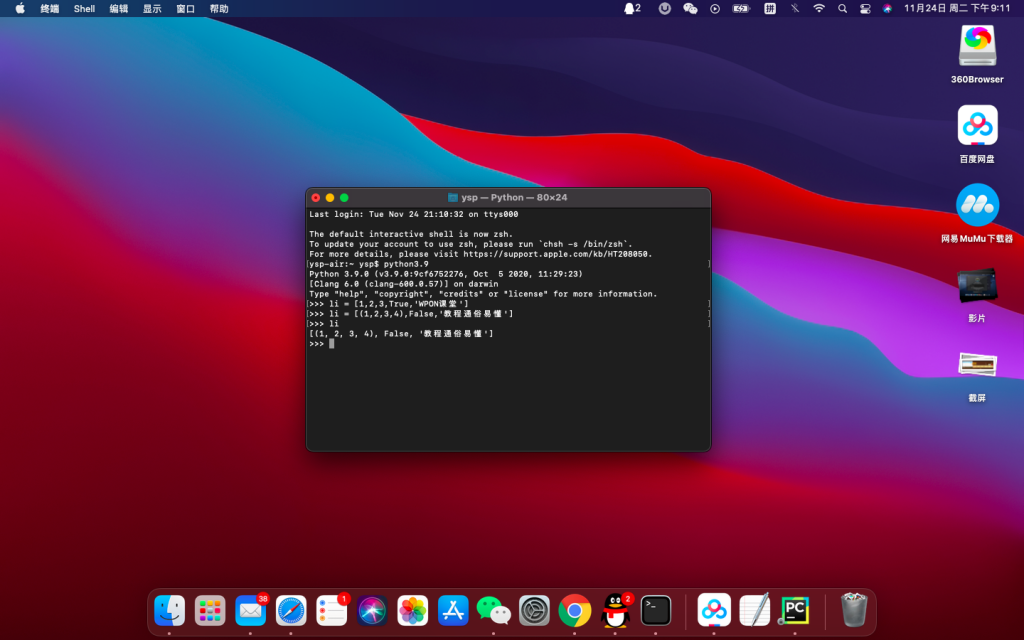Open Photos from the Dock

pyautogui.click(x=413, y=611)
